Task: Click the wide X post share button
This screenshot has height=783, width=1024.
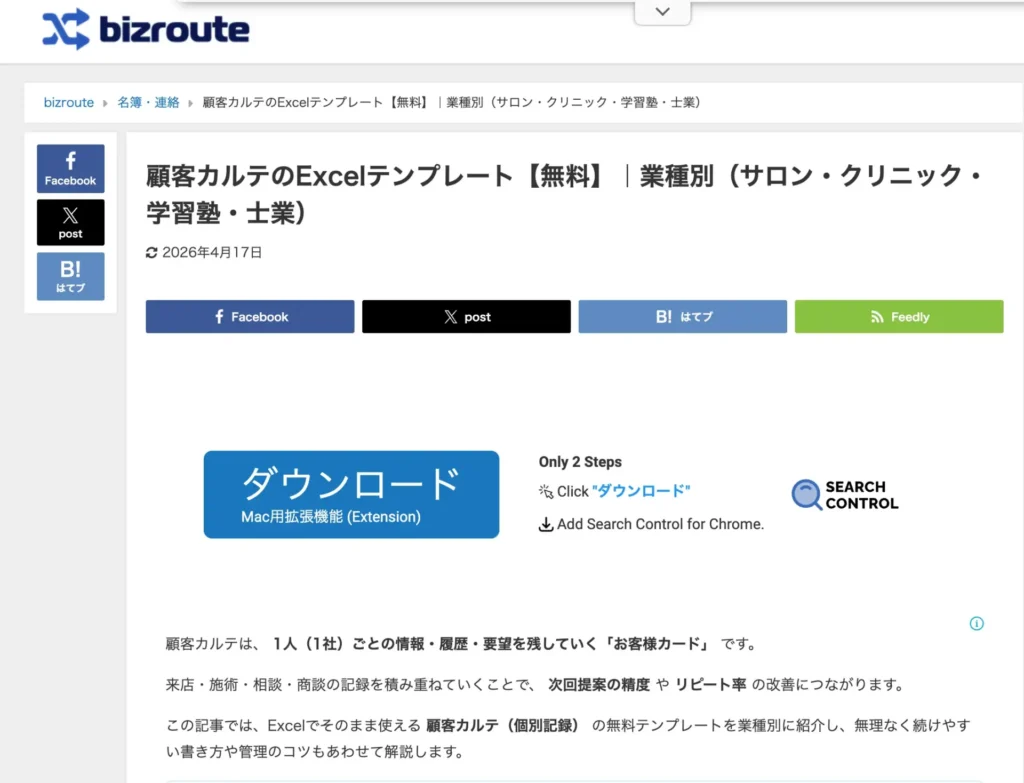Action: click(466, 317)
